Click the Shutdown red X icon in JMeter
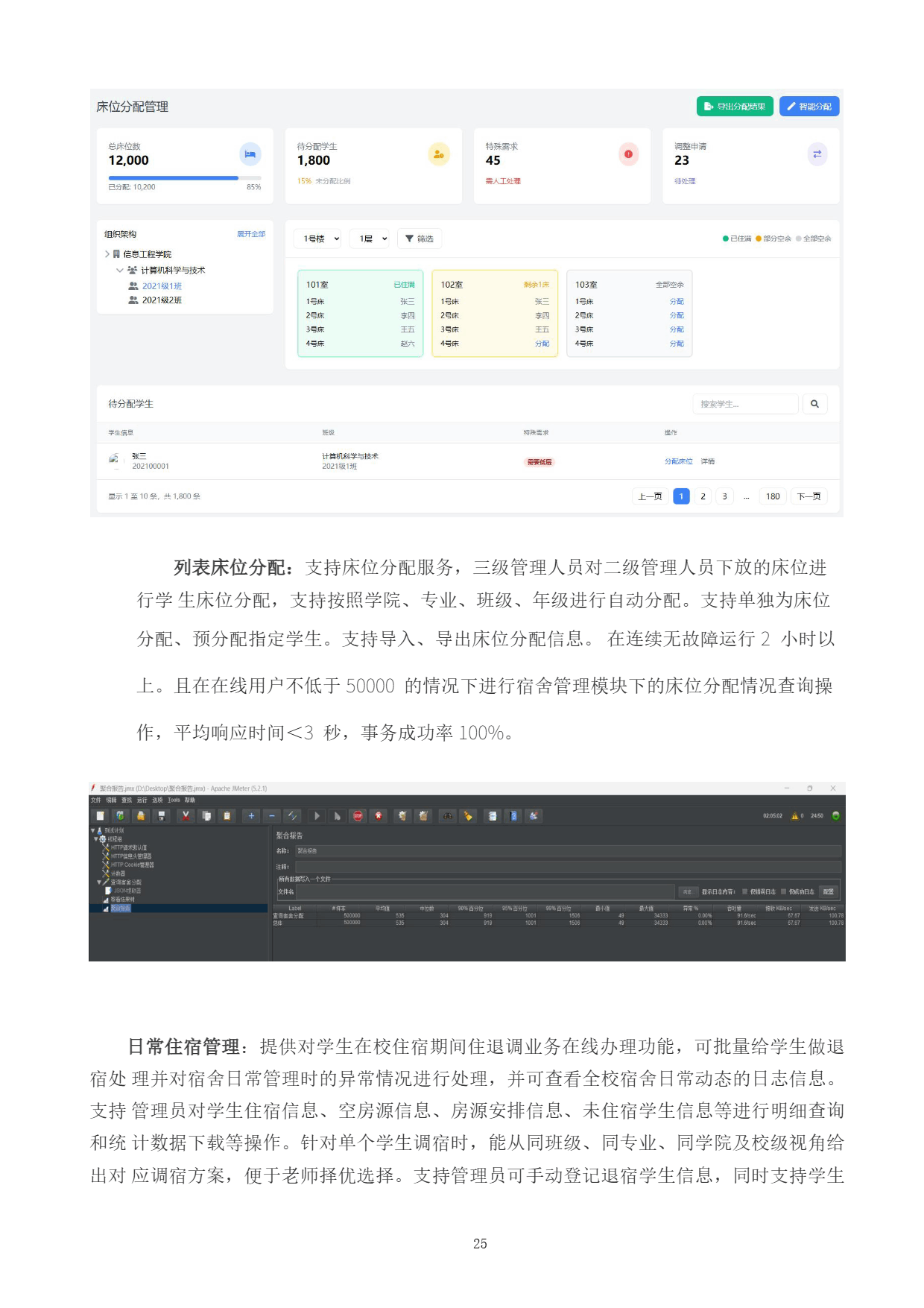Image resolution: width=924 pixels, height=1308 pixels. click(379, 815)
